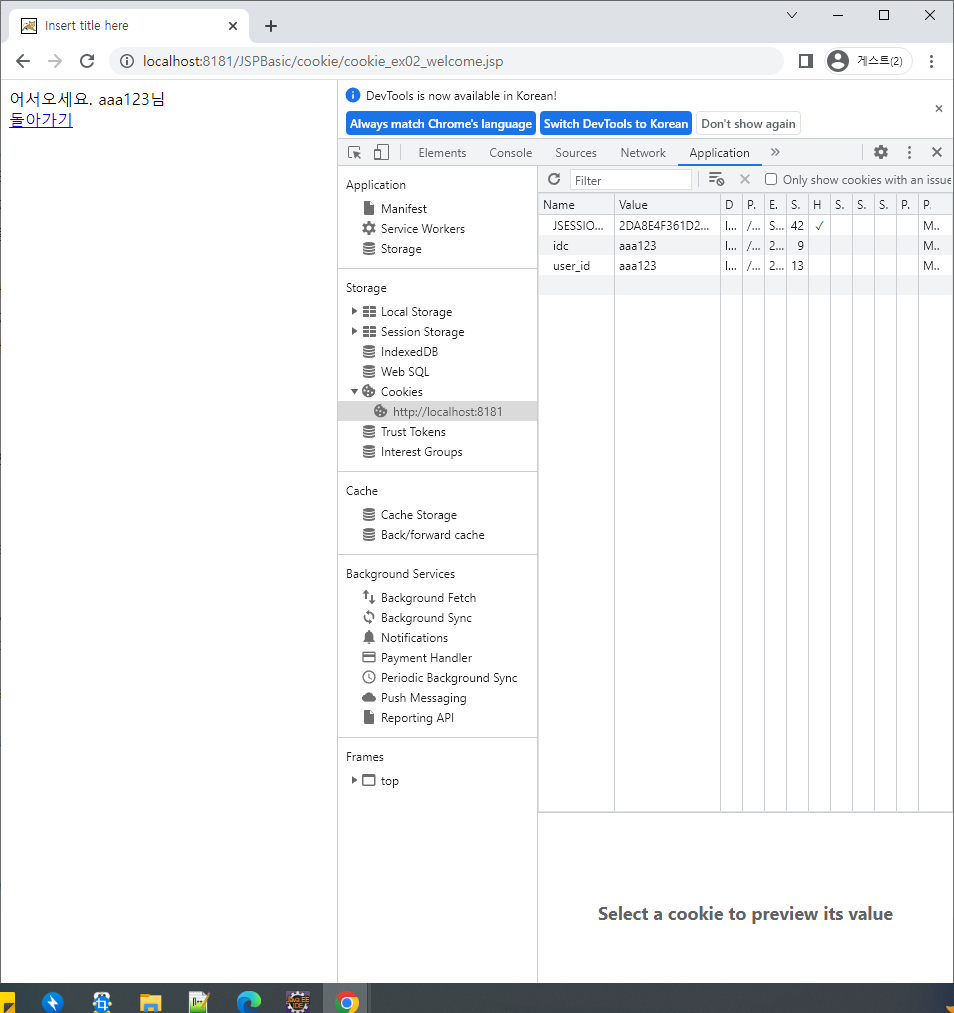Select the Application tab

720,153
